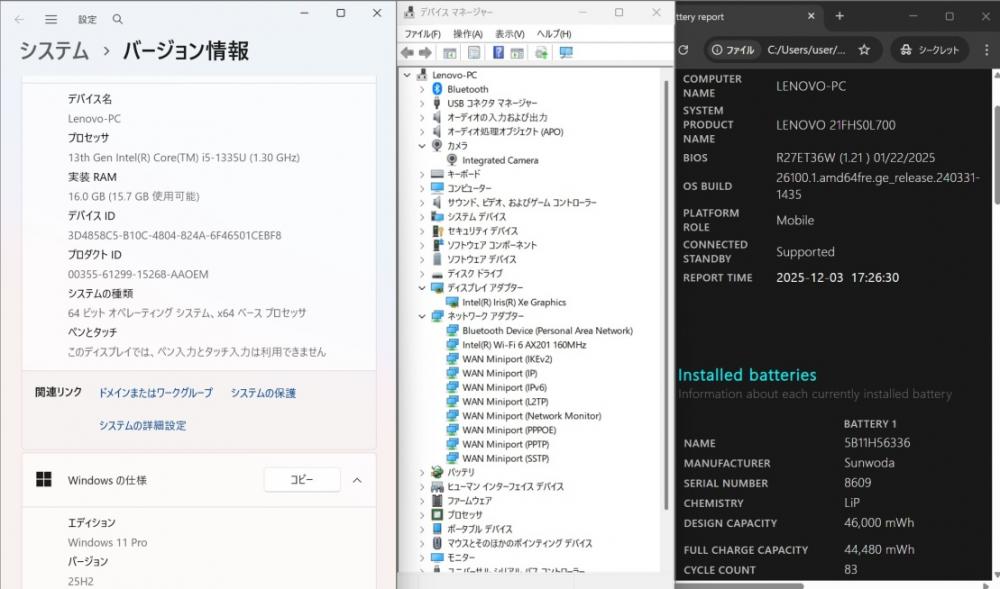Select the モニター category row

(x=460, y=557)
